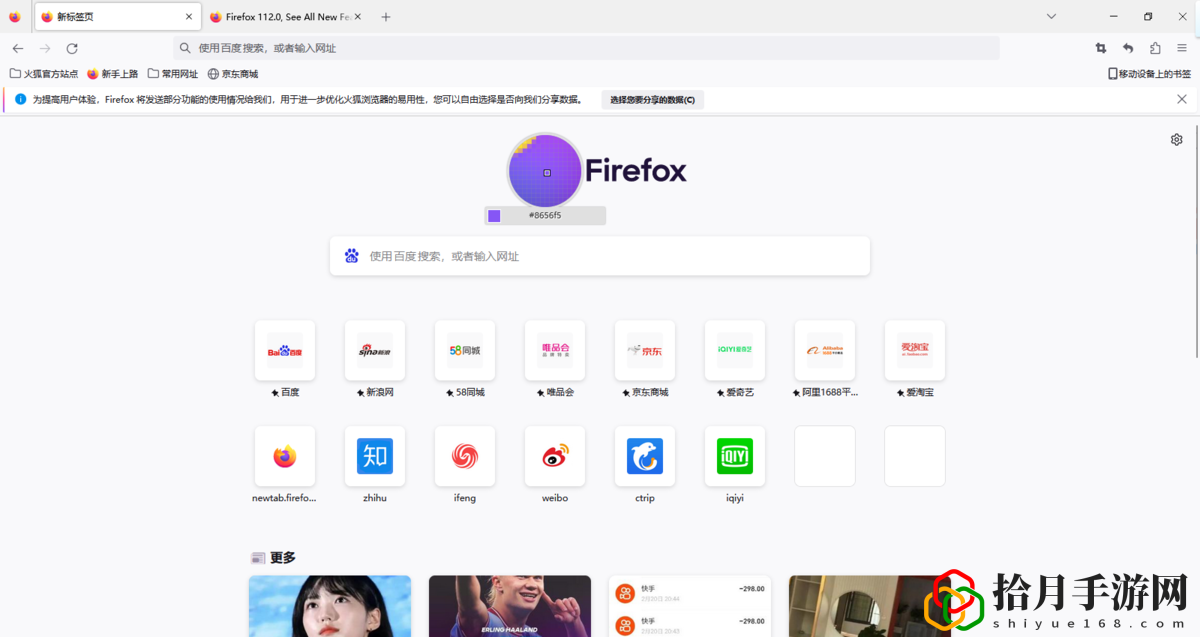Reload the page with refresh icon
Image resolution: width=1200 pixels, height=637 pixels.
72,48
